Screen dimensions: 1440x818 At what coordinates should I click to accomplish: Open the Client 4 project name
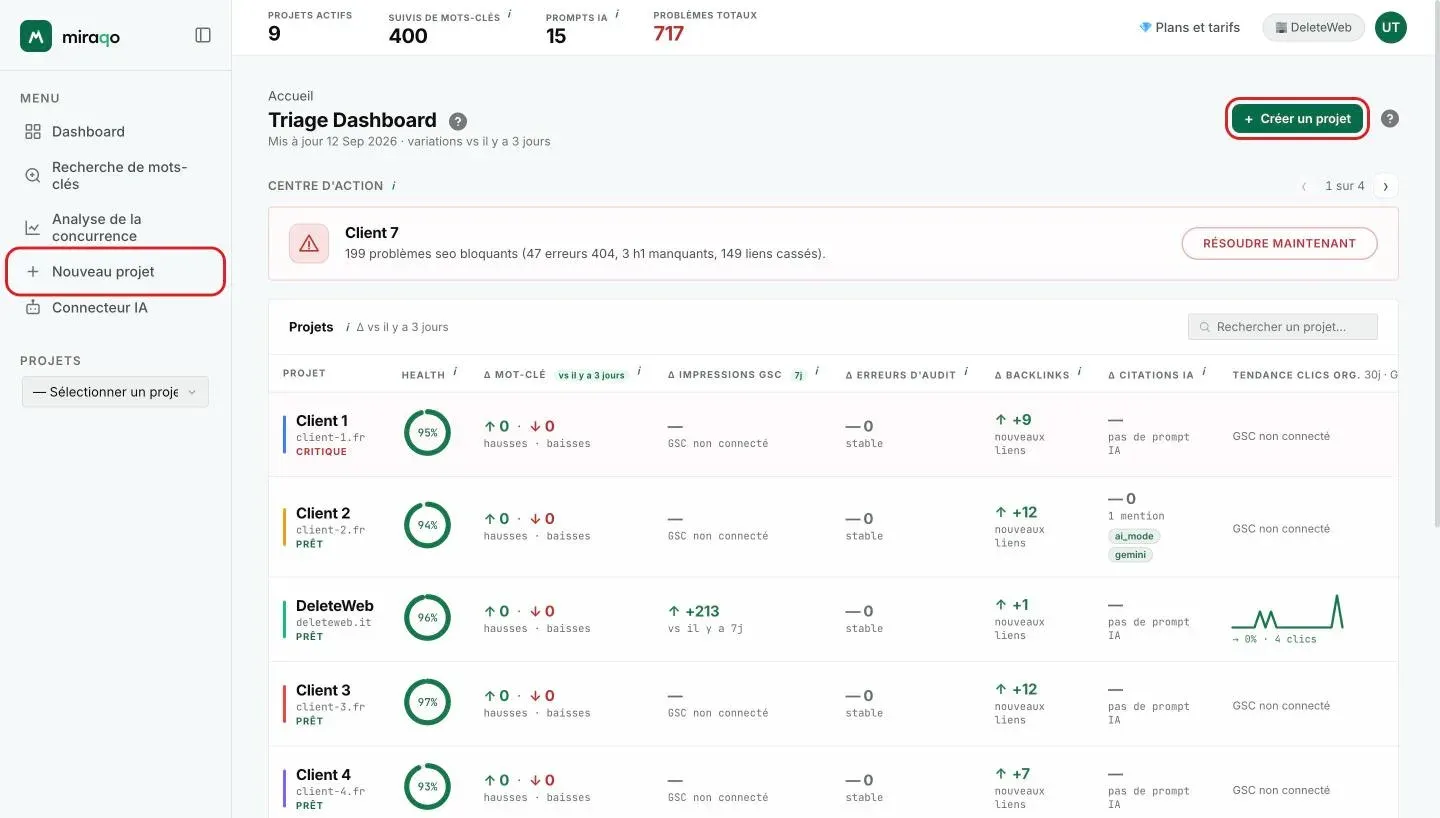pos(323,775)
